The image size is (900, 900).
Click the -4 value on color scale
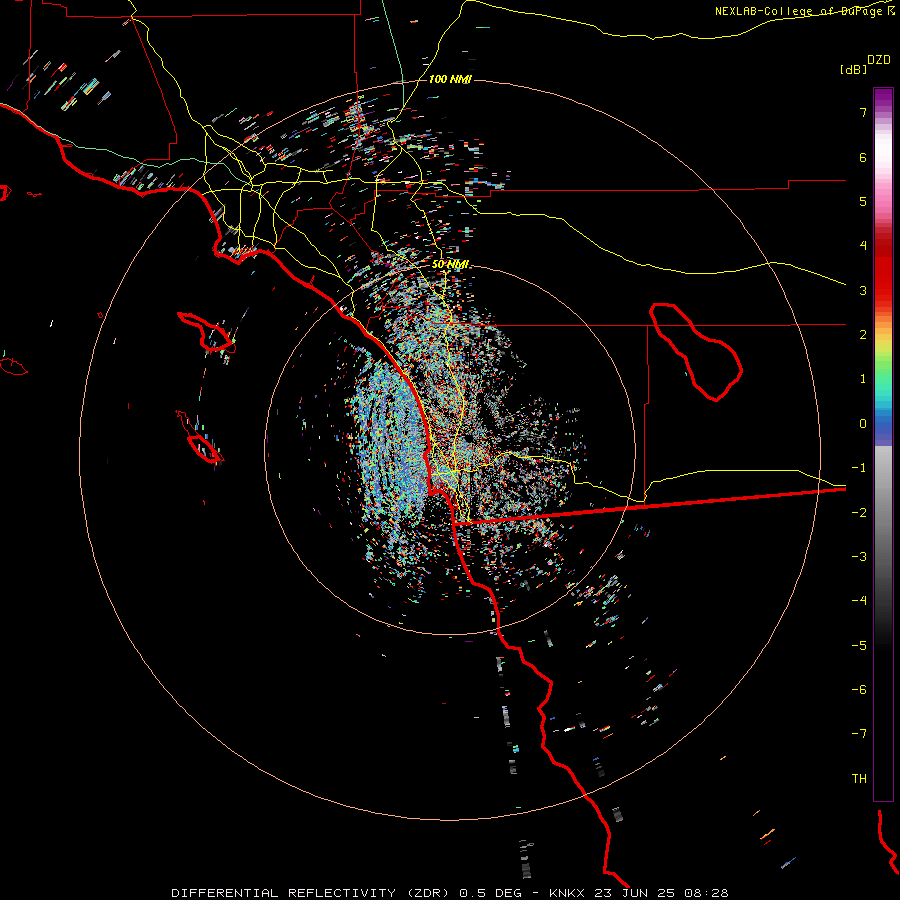(x=859, y=601)
